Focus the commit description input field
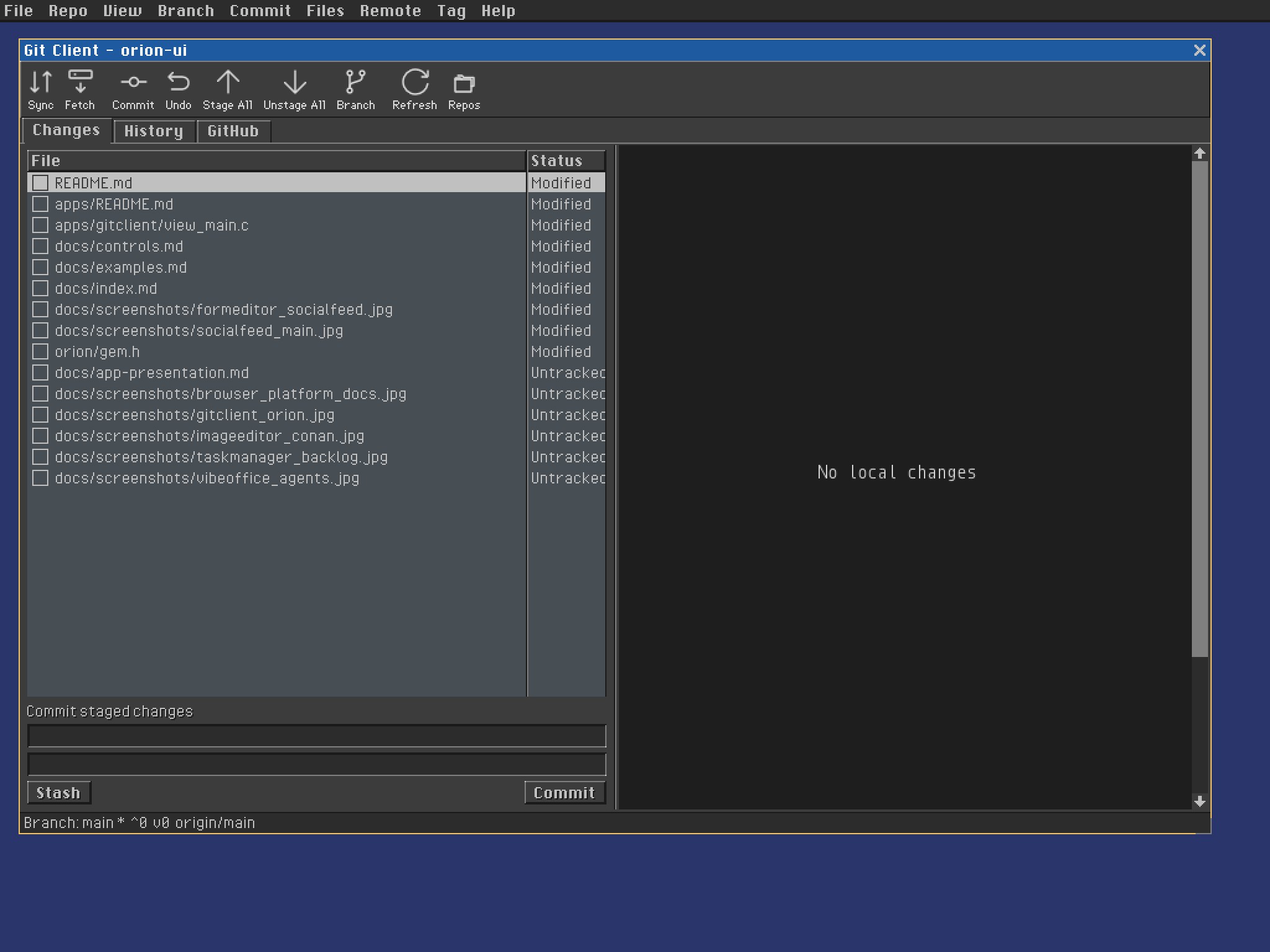This screenshot has width=1270, height=952. pos(317,764)
